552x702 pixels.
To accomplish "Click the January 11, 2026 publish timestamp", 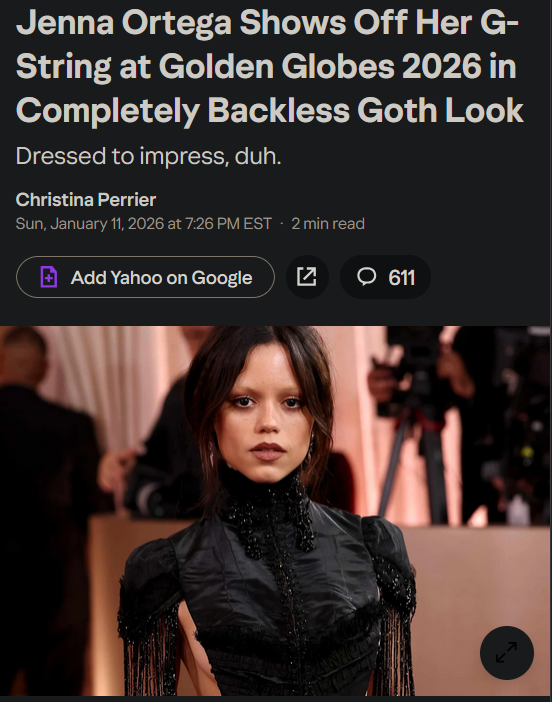I will point(144,223).
